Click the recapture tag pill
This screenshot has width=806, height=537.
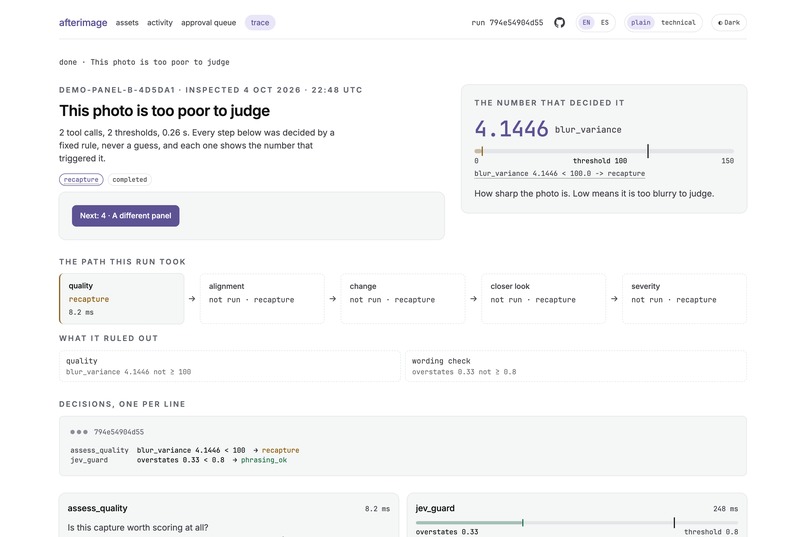coord(81,179)
